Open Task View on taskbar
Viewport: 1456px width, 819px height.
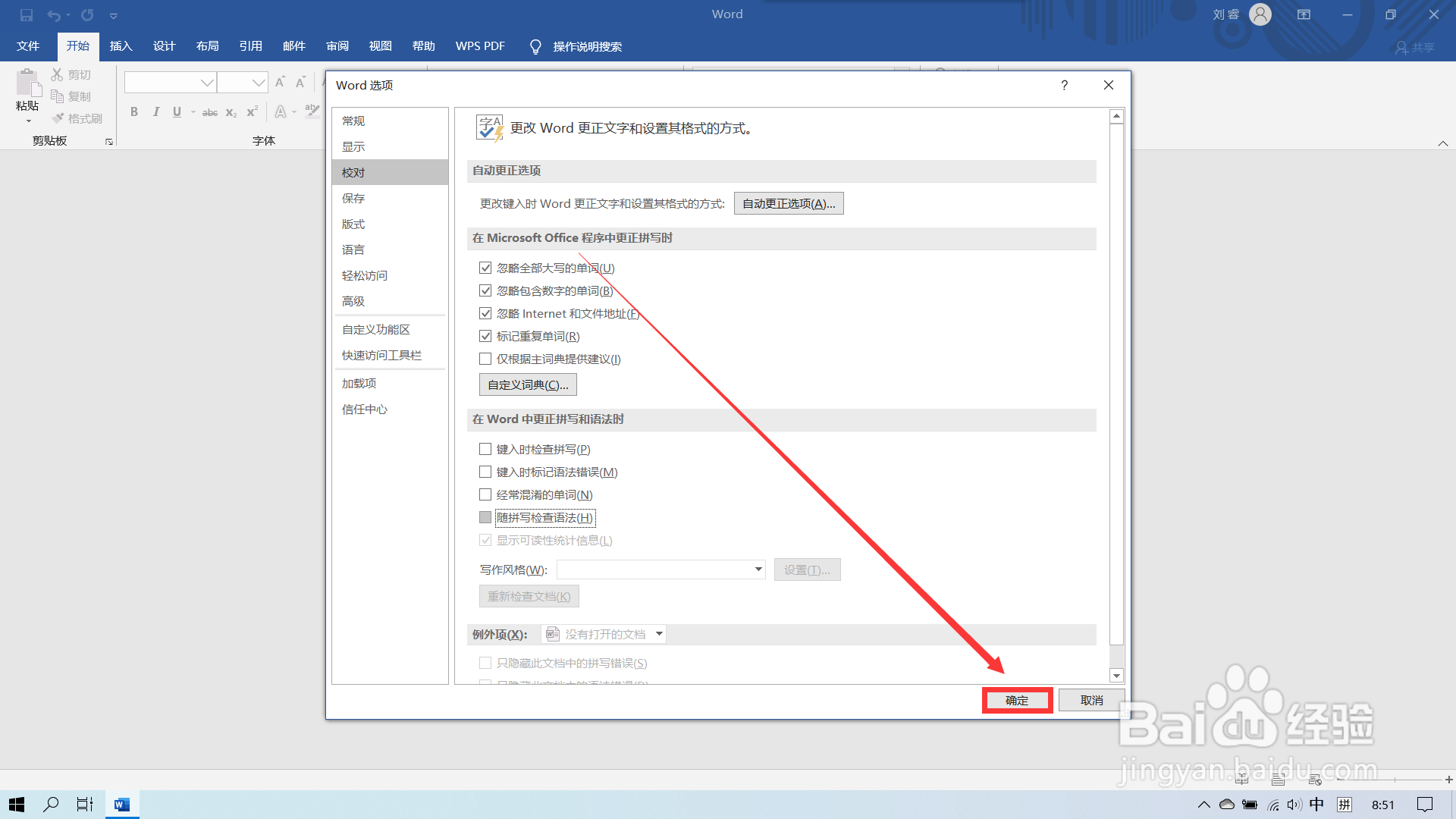(85, 805)
